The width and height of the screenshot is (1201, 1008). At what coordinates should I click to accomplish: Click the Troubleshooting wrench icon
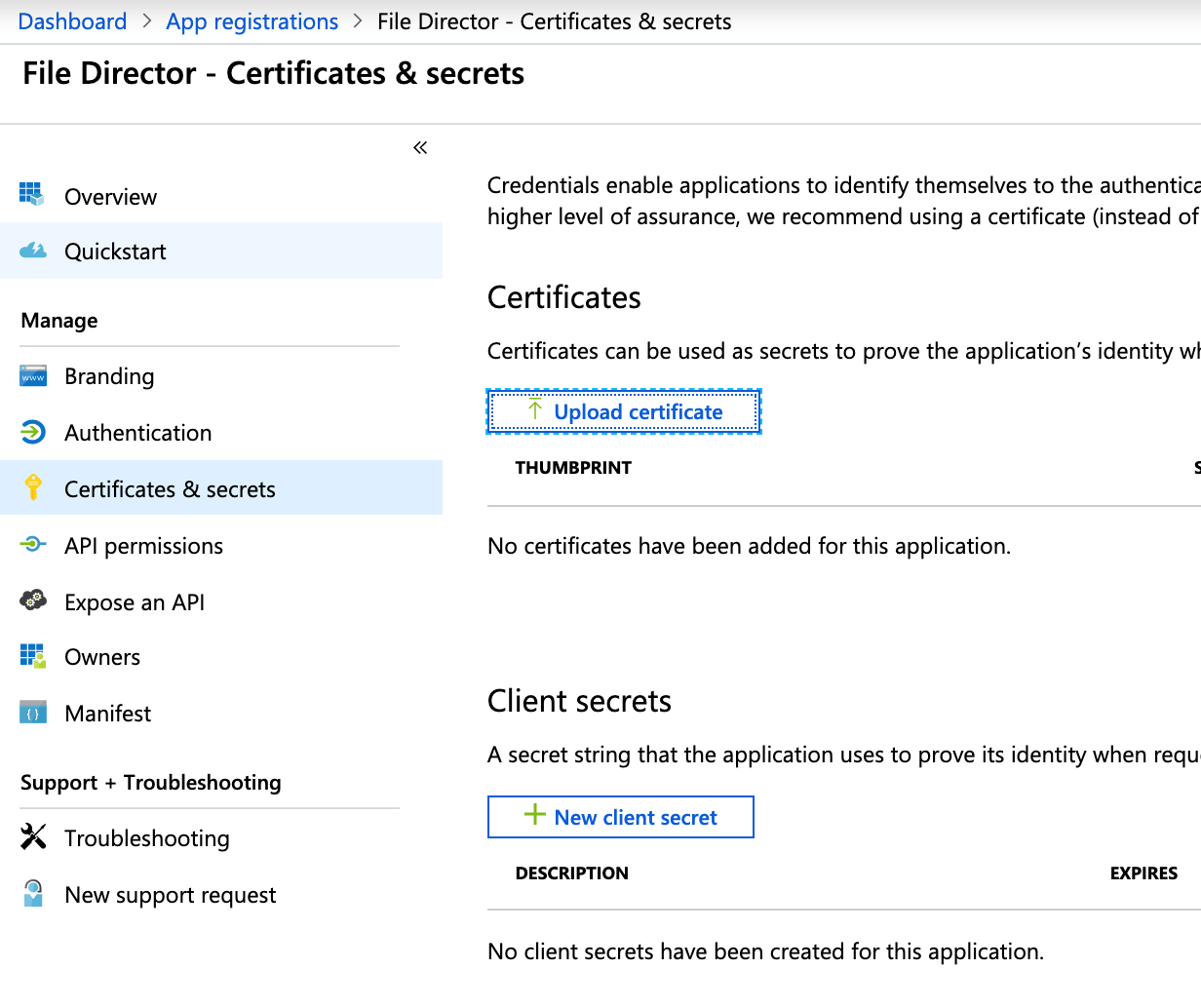click(x=33, y=836)
